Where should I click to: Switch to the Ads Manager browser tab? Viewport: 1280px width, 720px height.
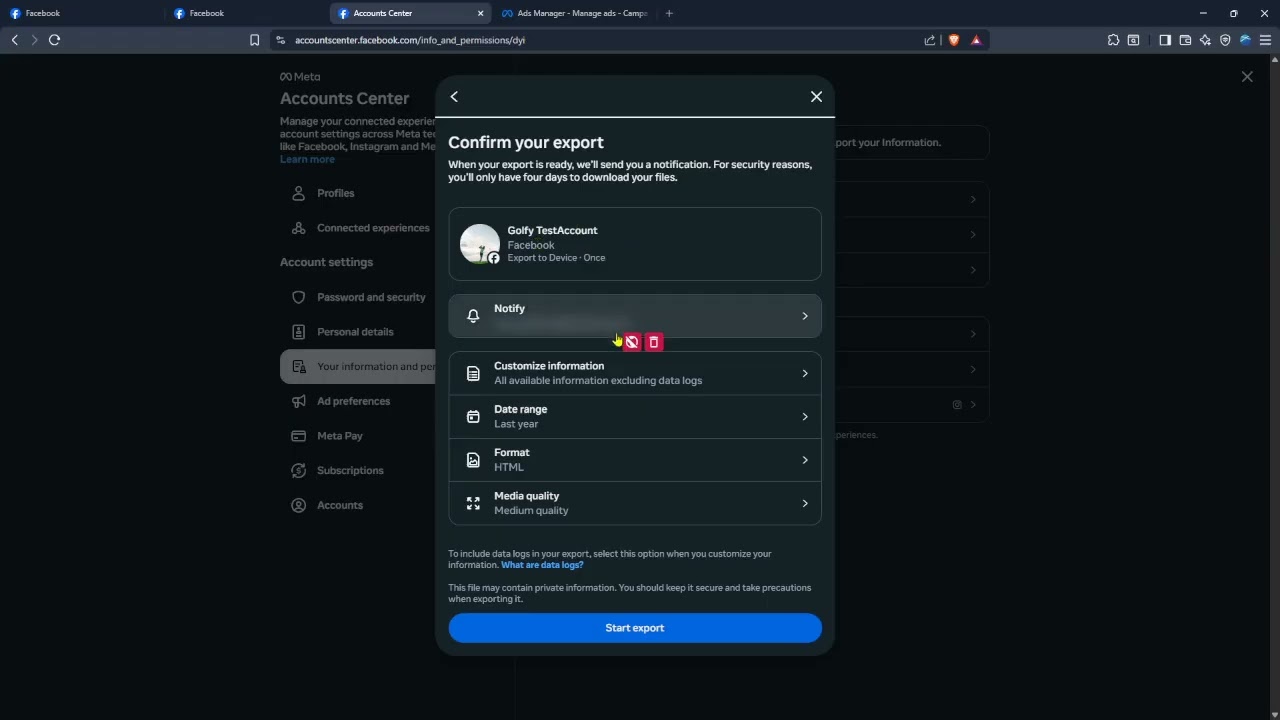click(574, 13)
